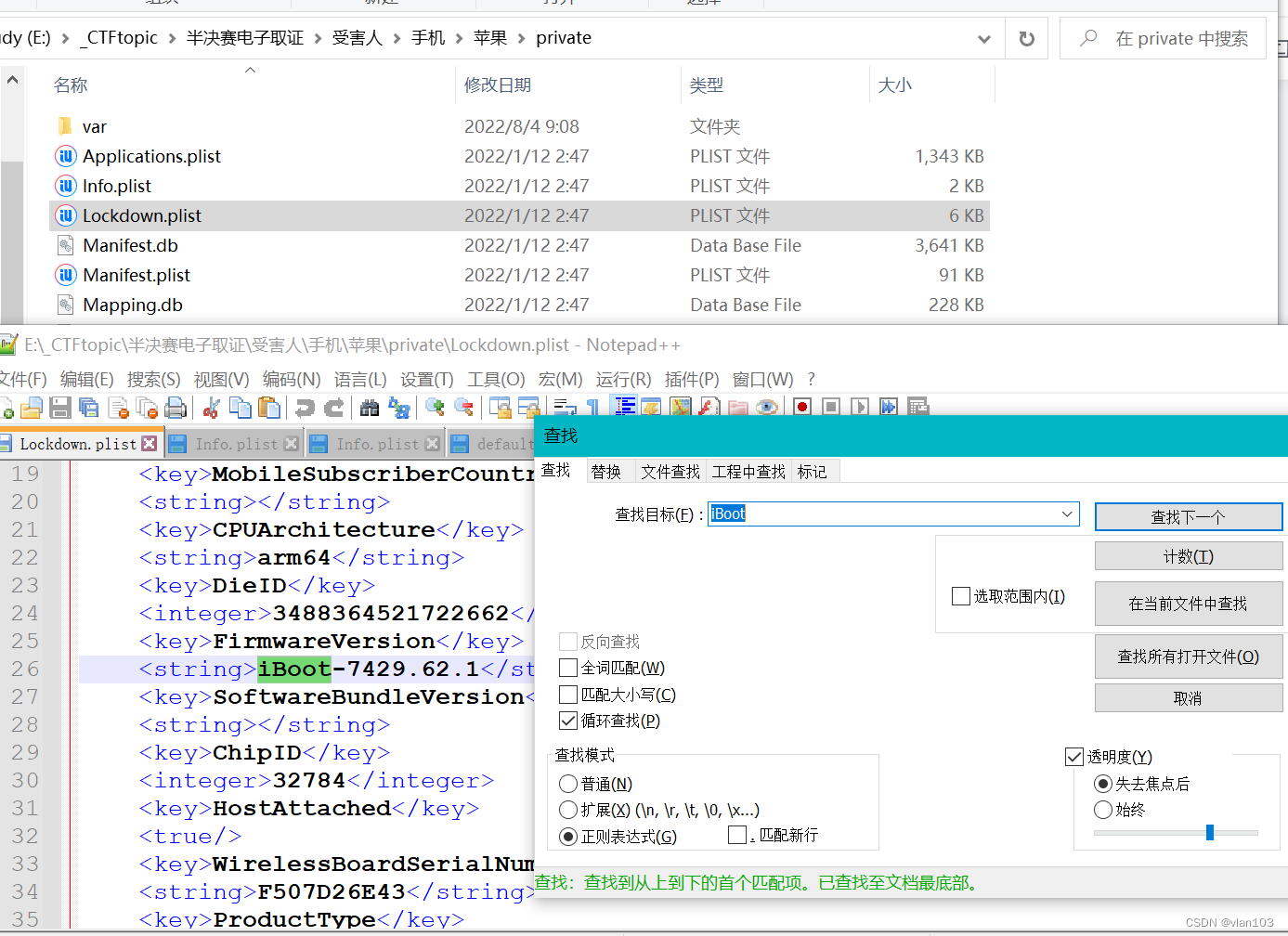Toggle the 匹配大小写 (match case) checkbox
This screenshot has height=936, width=1288.
(568, 695)
